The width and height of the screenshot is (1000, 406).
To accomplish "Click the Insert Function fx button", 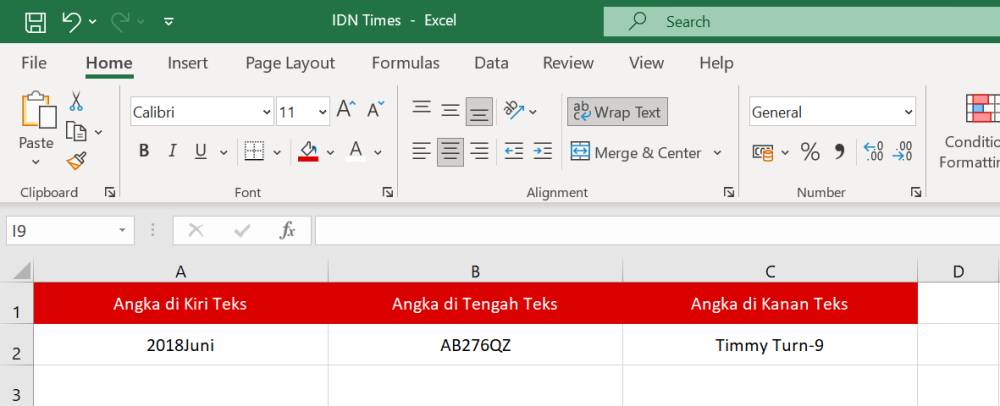I will pos(288,231).
